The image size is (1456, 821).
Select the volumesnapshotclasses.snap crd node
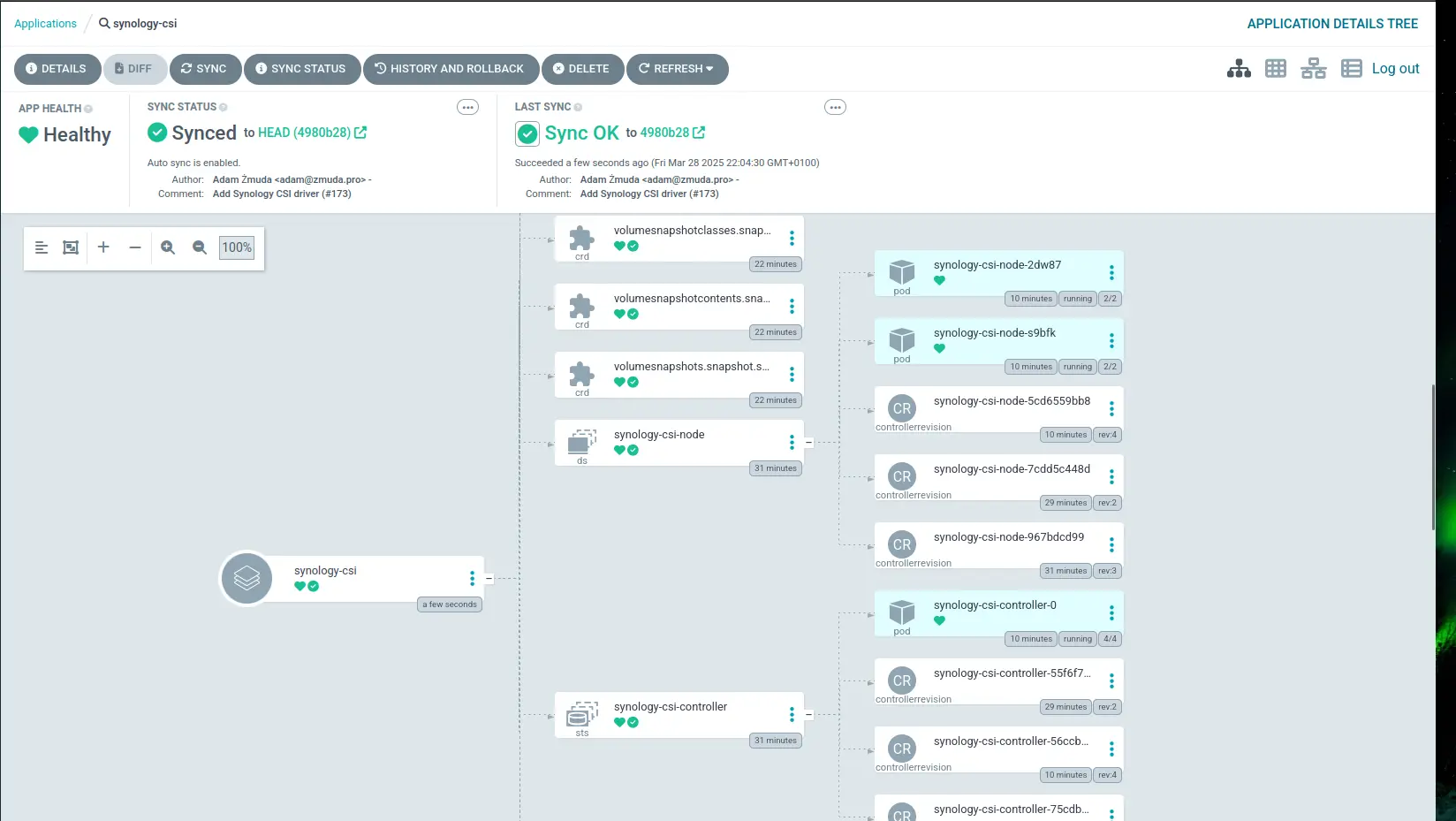tap(679, 239)
